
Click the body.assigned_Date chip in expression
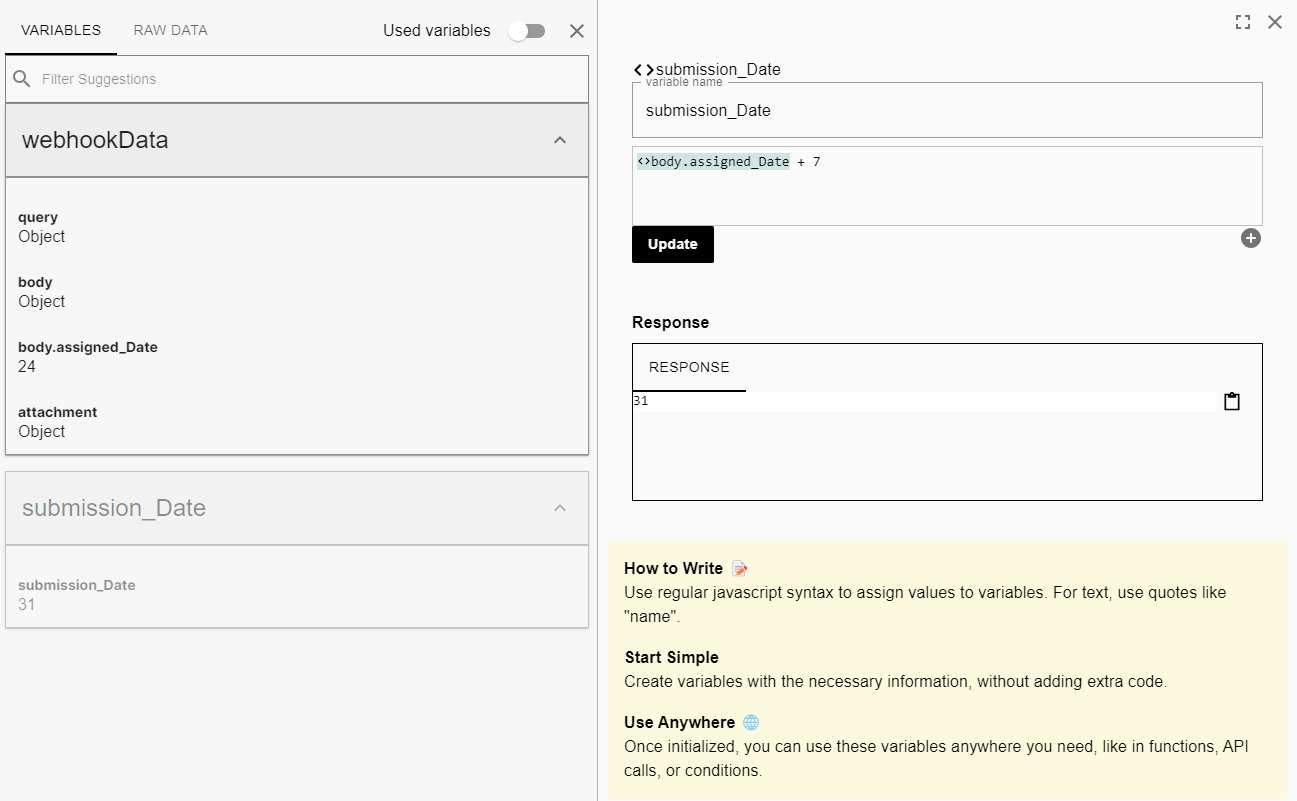coord(713,161)
